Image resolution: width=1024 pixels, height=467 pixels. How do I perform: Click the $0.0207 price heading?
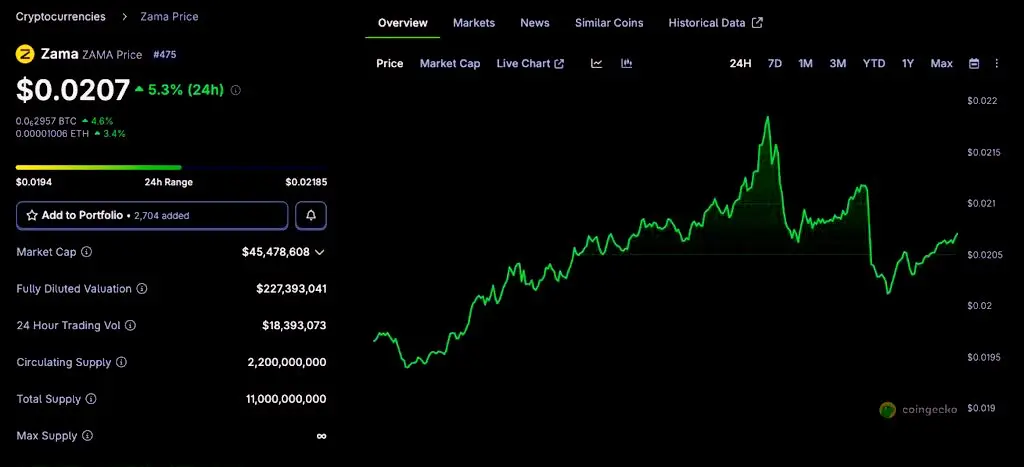pos(73,90)
